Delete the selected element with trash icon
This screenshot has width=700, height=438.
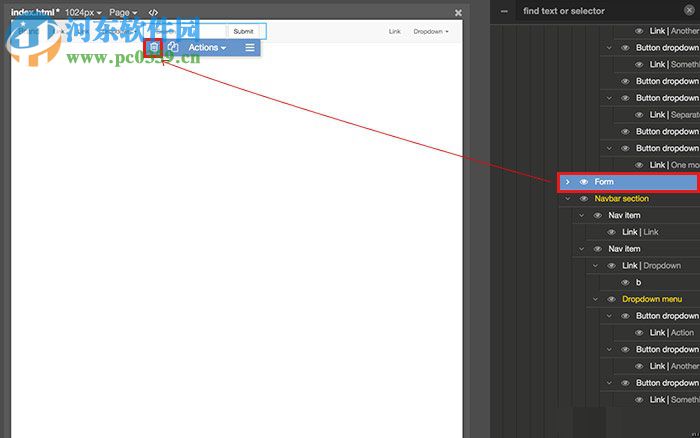[x=154, y=47]
